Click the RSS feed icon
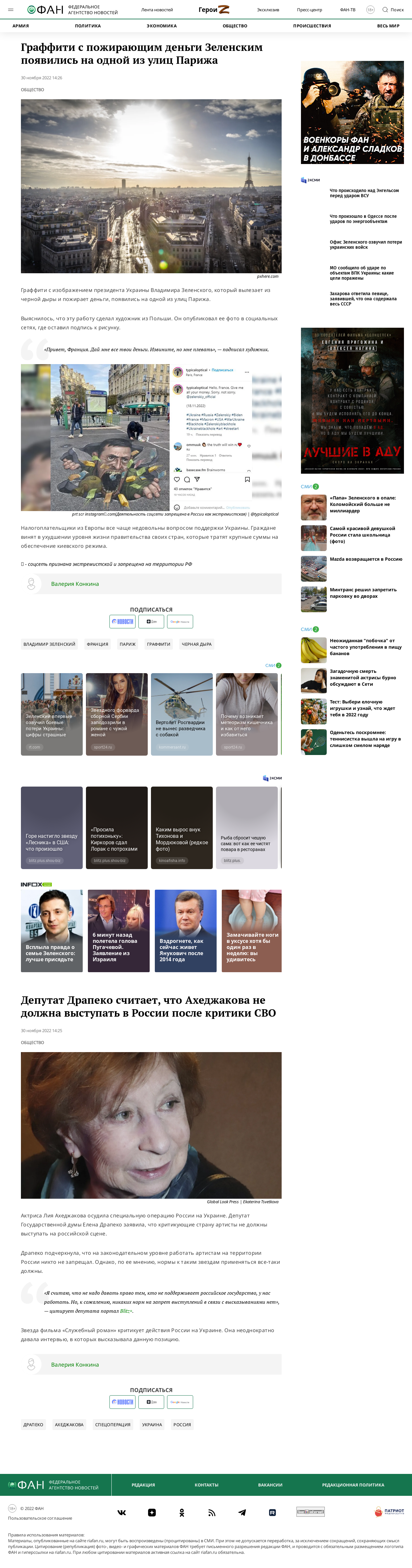 click(x=211, y=1512)
